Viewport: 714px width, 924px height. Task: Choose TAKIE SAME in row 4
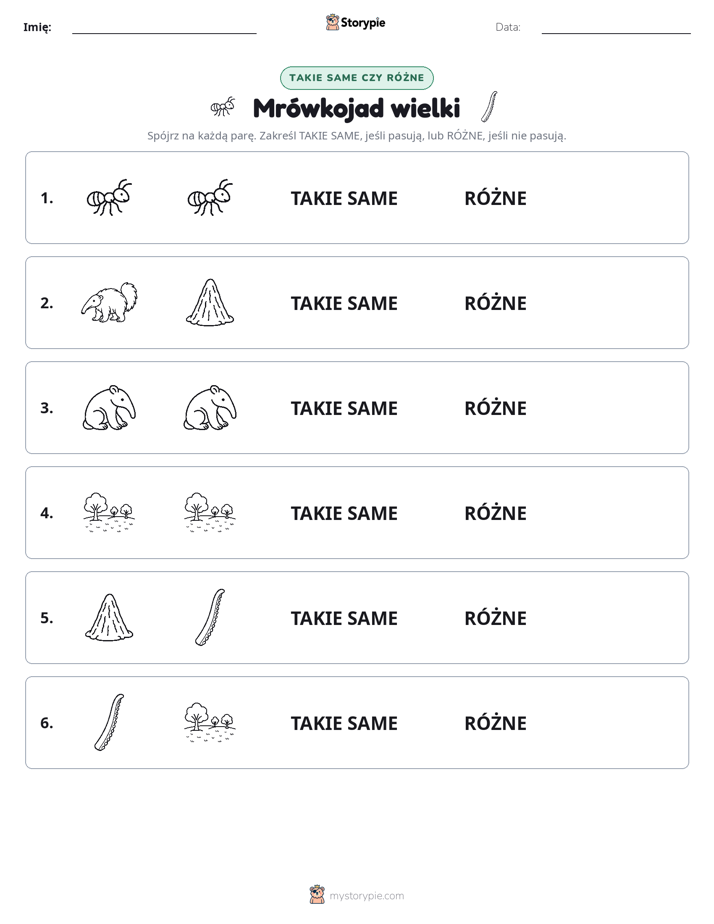(344, 513)
